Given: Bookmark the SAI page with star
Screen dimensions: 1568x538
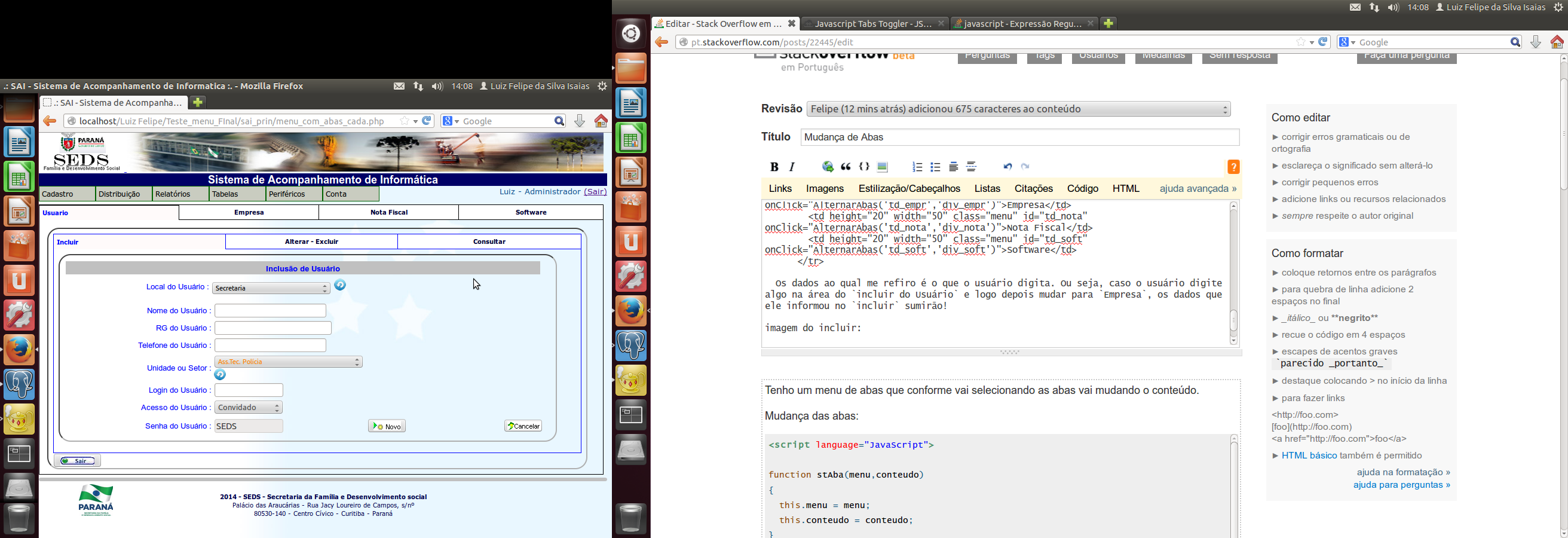Looking at the screenshot, I should coord(405,121).
